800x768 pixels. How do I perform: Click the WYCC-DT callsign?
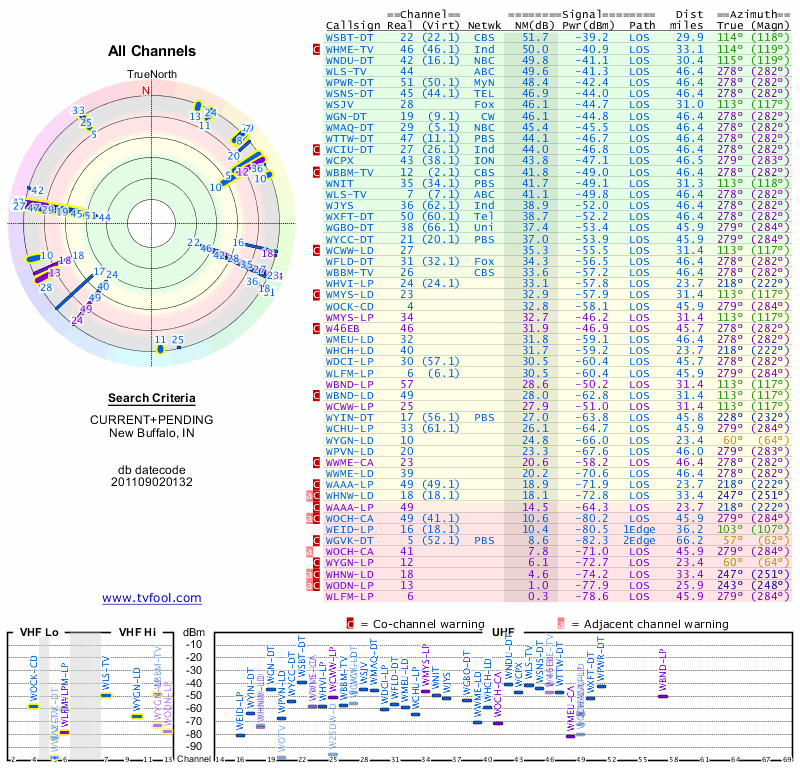(349, 239)
